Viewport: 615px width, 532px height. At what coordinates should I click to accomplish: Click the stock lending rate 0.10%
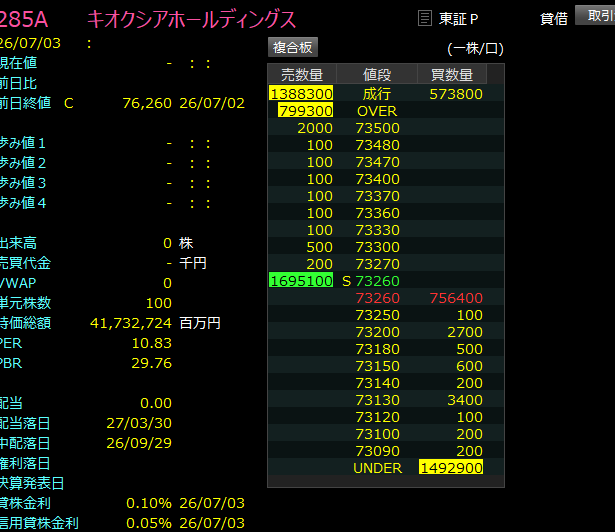click(x=149, y=503)
